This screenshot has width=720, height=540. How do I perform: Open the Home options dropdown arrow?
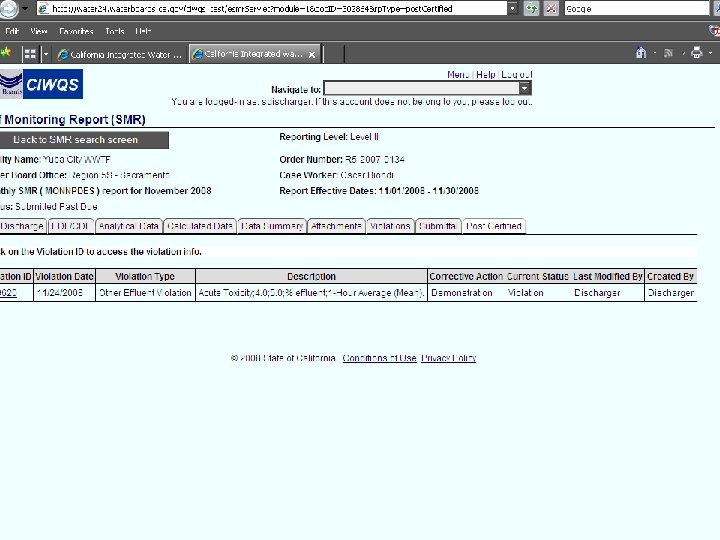point(655,53)
